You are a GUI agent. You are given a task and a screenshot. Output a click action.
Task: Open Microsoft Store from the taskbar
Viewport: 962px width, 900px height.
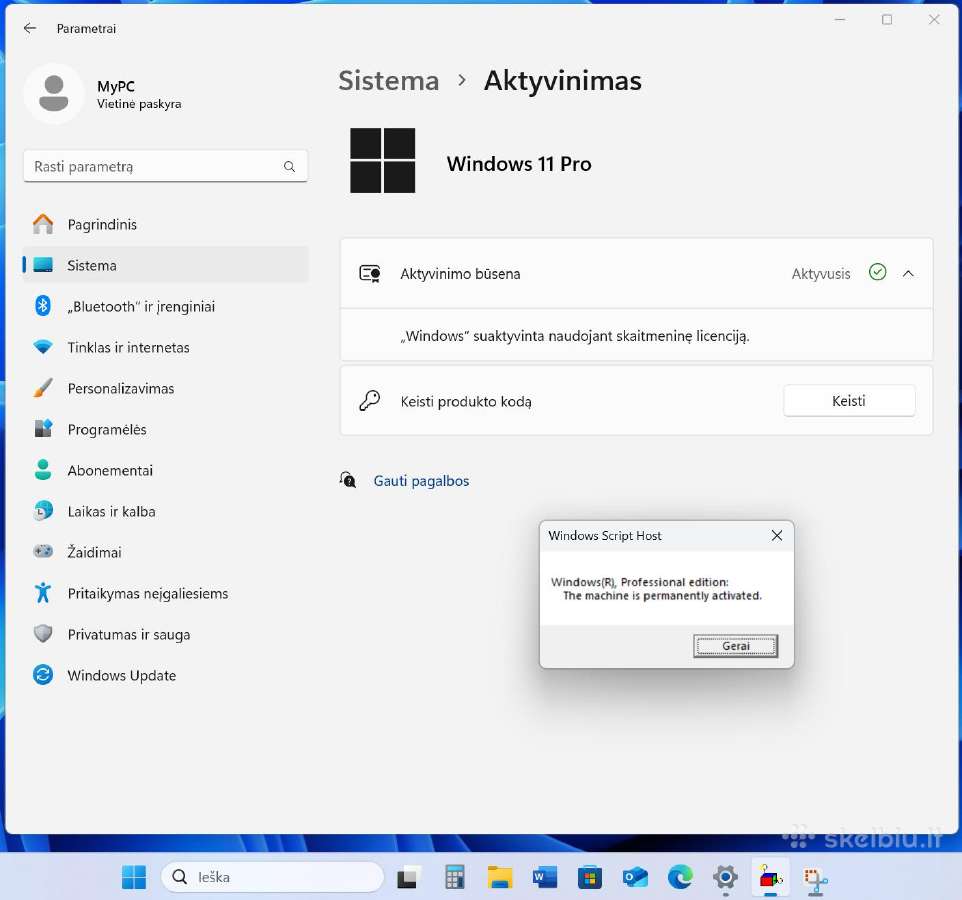point(590,878)
